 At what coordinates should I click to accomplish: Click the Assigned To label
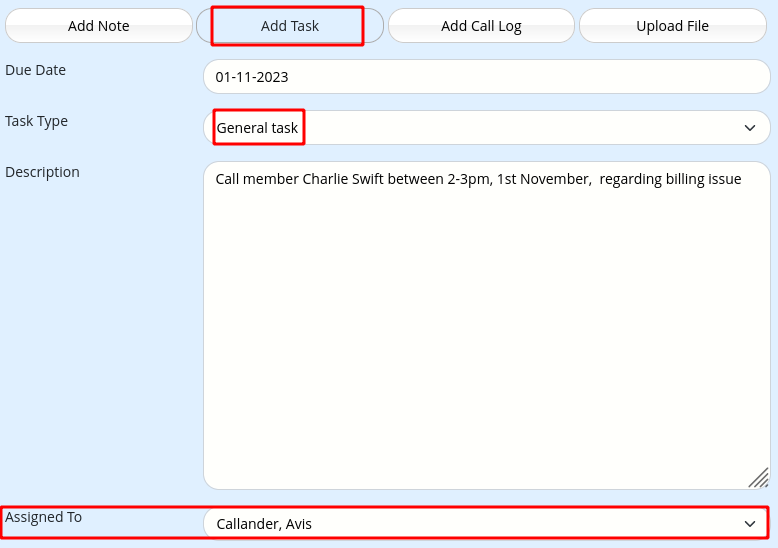44,517
